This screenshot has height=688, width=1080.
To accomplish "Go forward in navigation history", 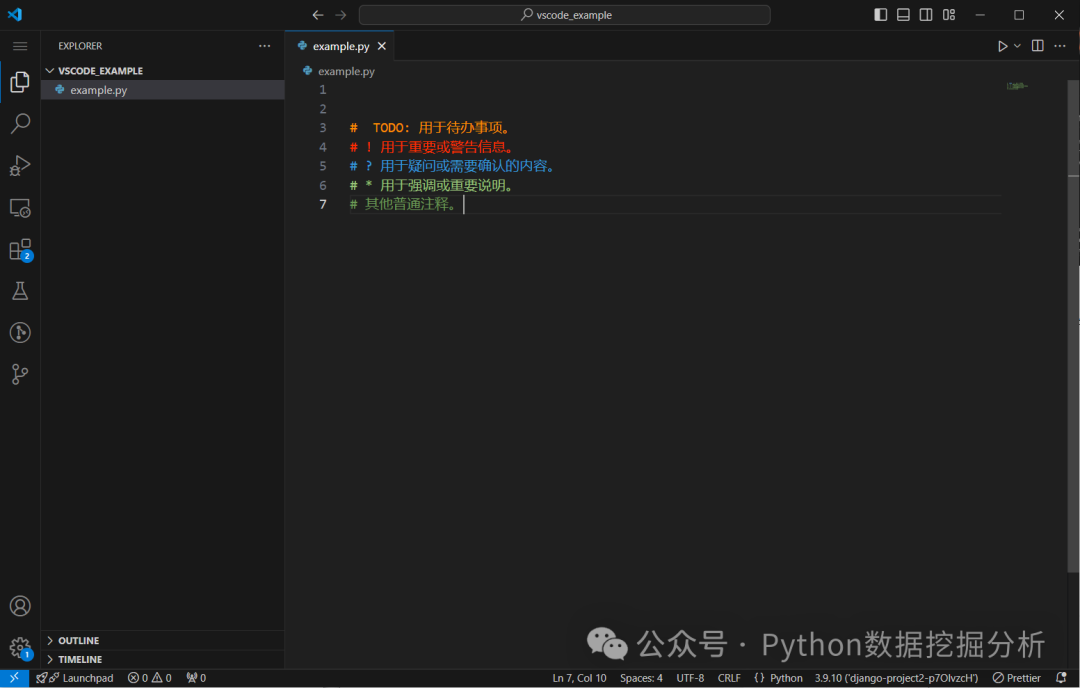I will (340, 15).
